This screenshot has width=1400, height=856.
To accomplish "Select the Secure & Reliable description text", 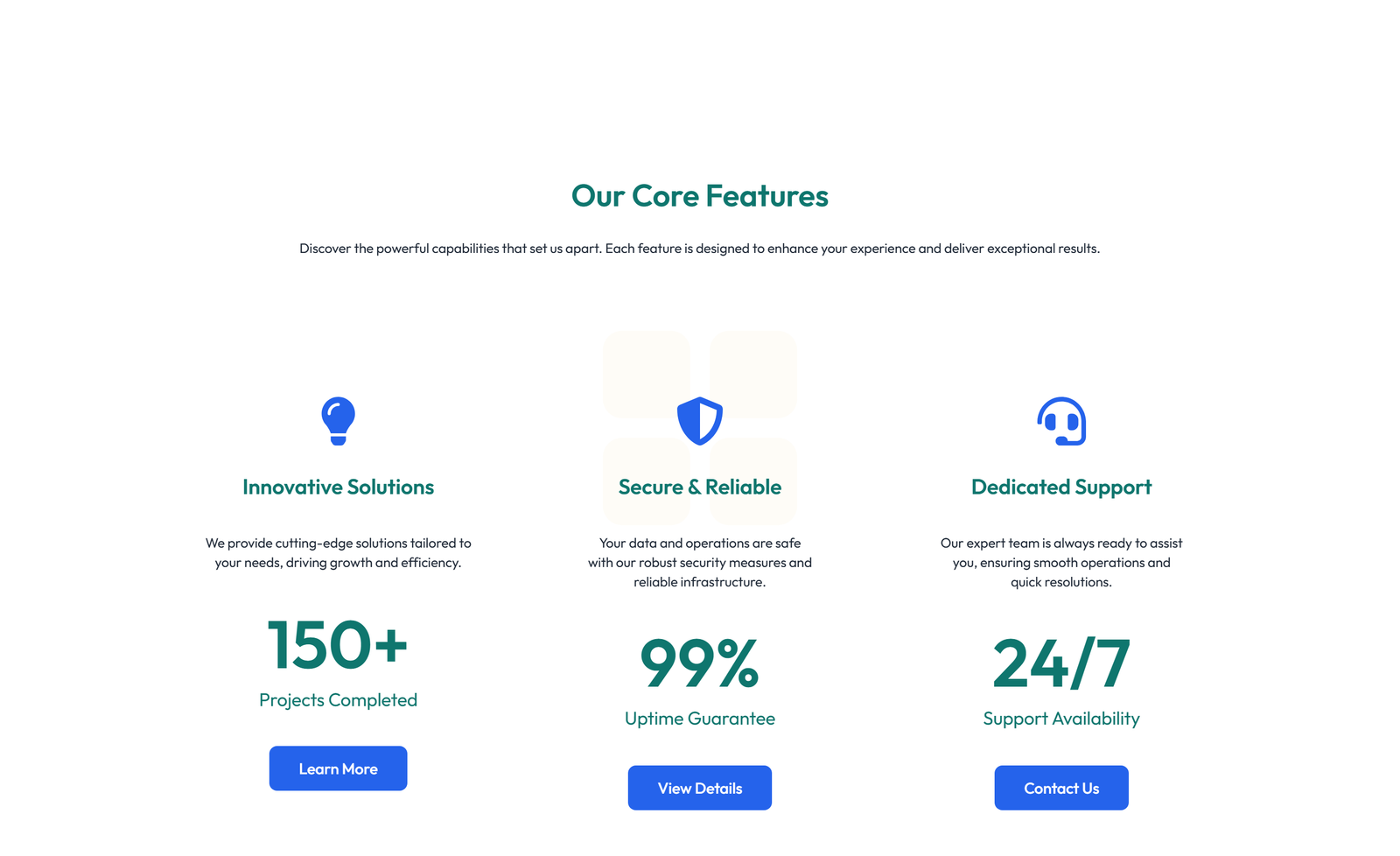I will 699,563.
